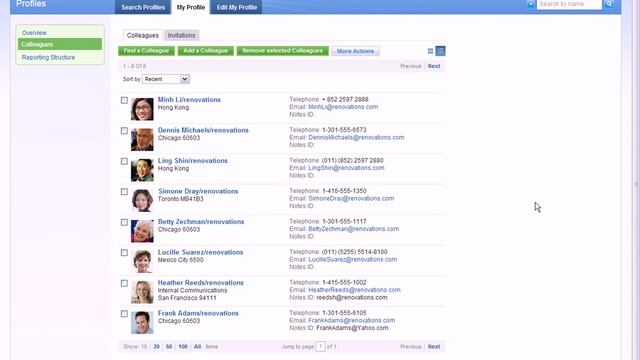The width and height of the screenshot is (640, 360).
Task: Click email SimoneDray@renovations.com
Action: coord(351,198)
